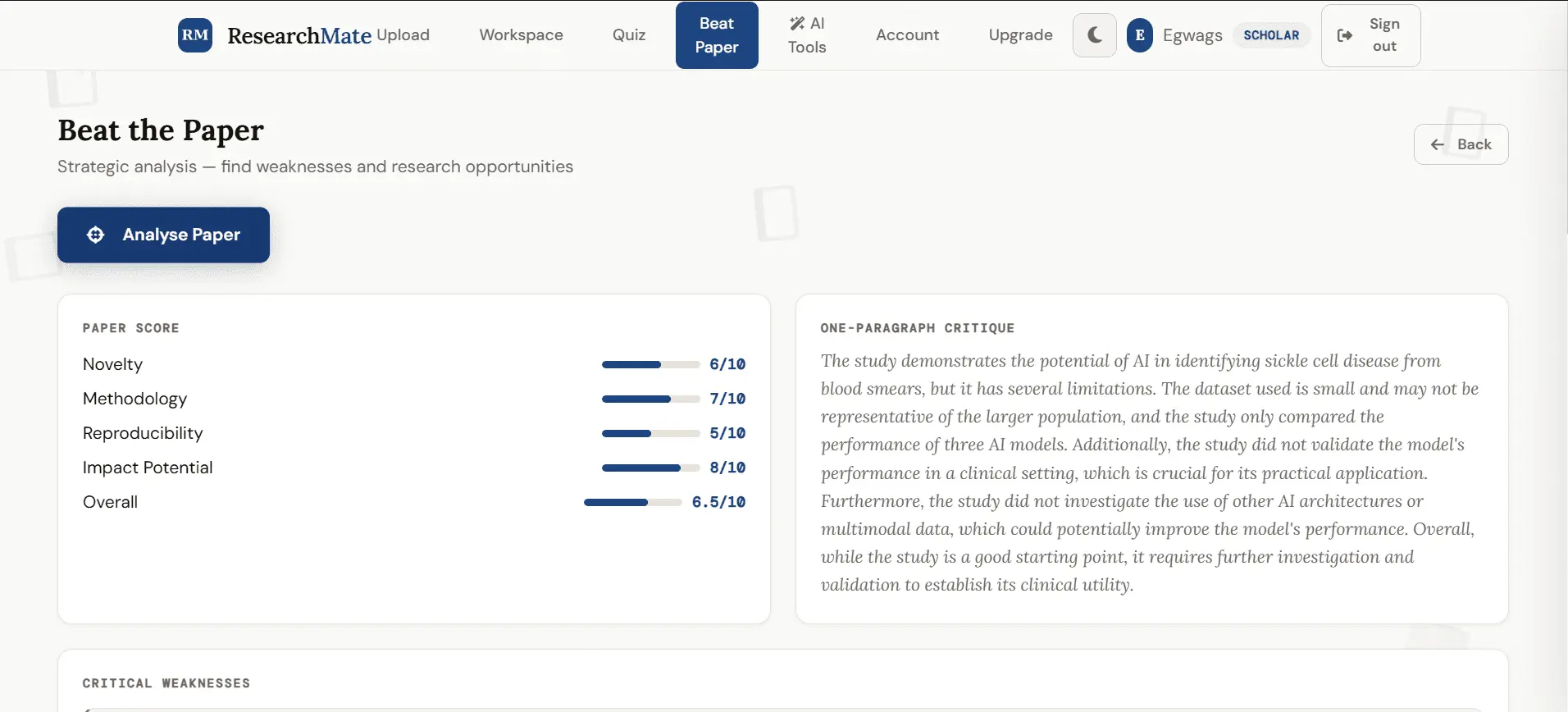Click the Impact Potential label

point(148,468)
